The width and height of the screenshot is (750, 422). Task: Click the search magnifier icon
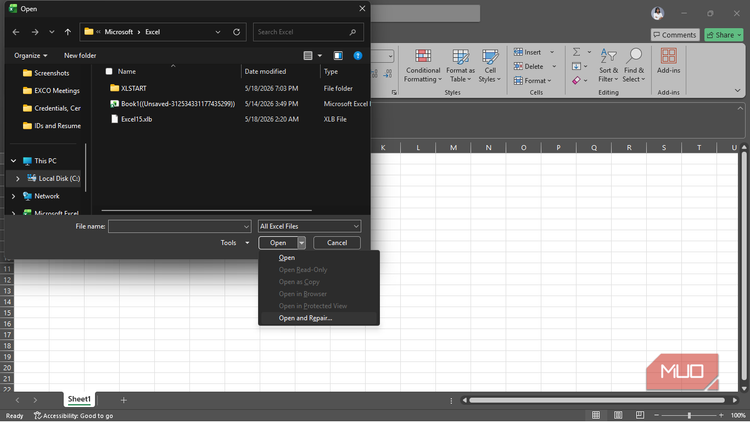[x=353, y=32]
